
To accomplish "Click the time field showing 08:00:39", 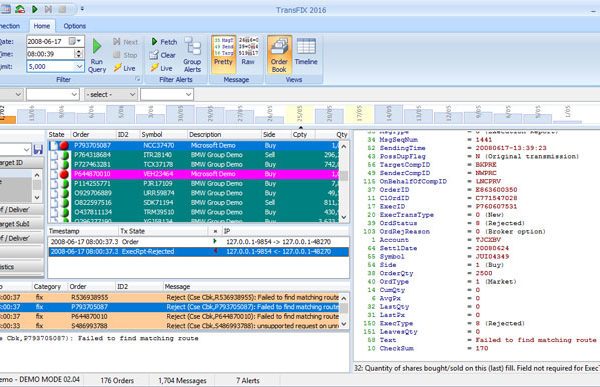I will pos(51,54).
